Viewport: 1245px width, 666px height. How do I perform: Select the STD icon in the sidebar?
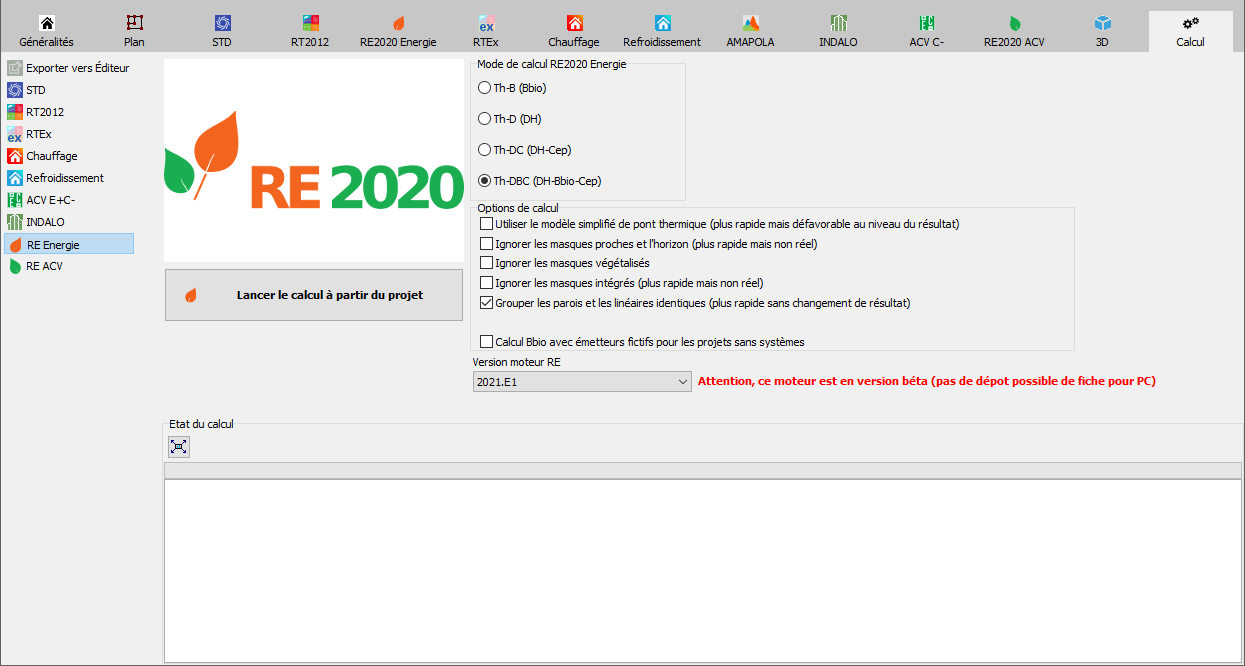click(x=15, y=90)
